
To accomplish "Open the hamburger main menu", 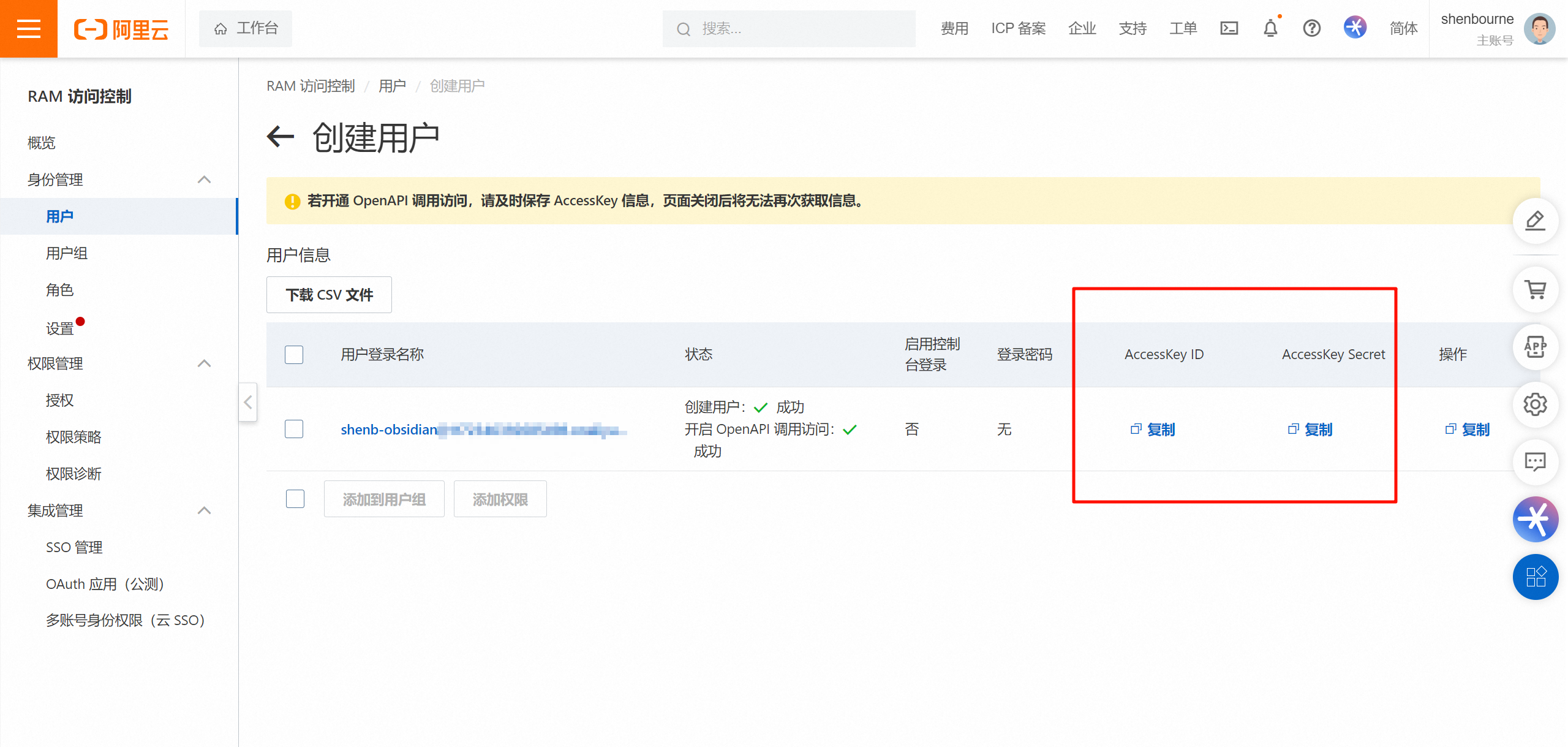I will [x=29, y=29].
